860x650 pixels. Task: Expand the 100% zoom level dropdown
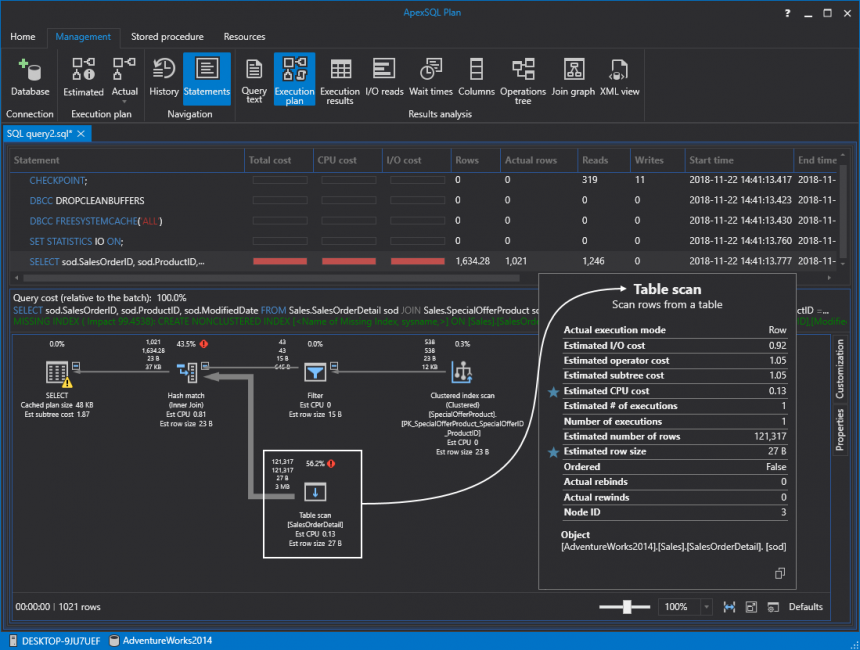point(707,607)
